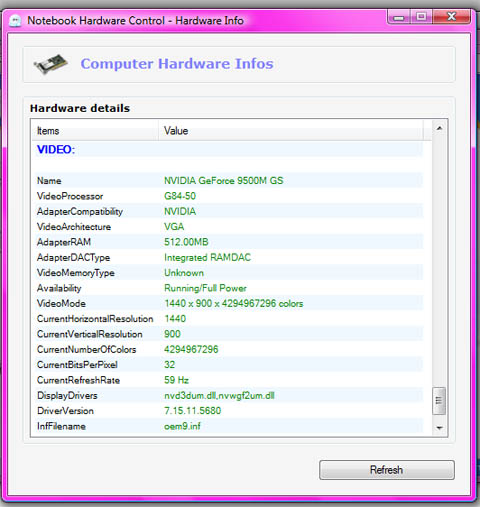Minimize the Hardware Info window

point(399,17)
